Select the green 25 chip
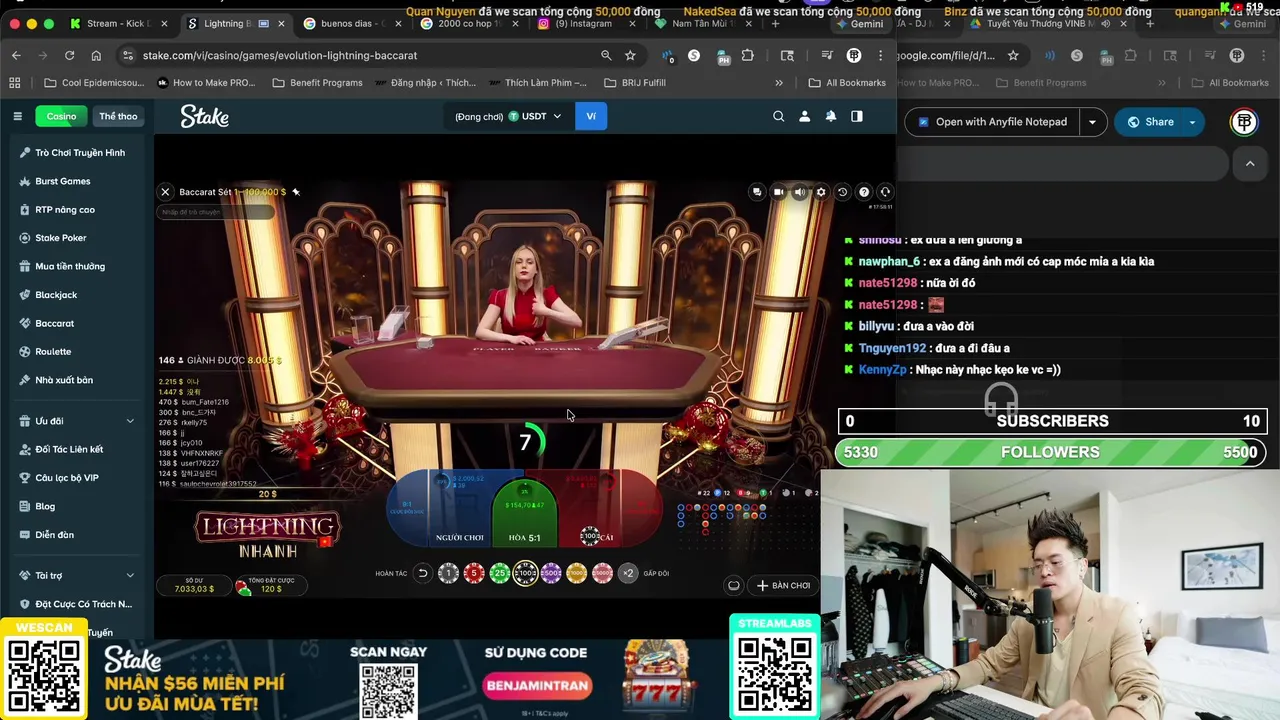The width and height of the screenshot is (1280, 720). click(500, 573)
